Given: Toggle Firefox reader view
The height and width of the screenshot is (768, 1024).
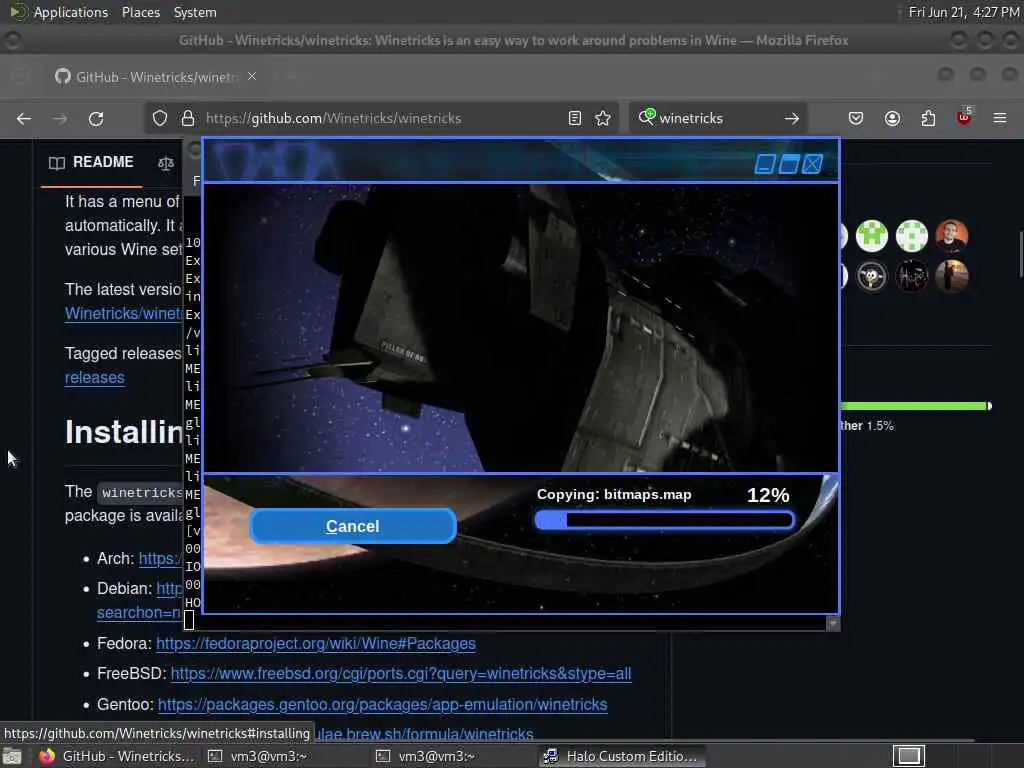Looking at the screenshot, I should click(x=575, y=118).
